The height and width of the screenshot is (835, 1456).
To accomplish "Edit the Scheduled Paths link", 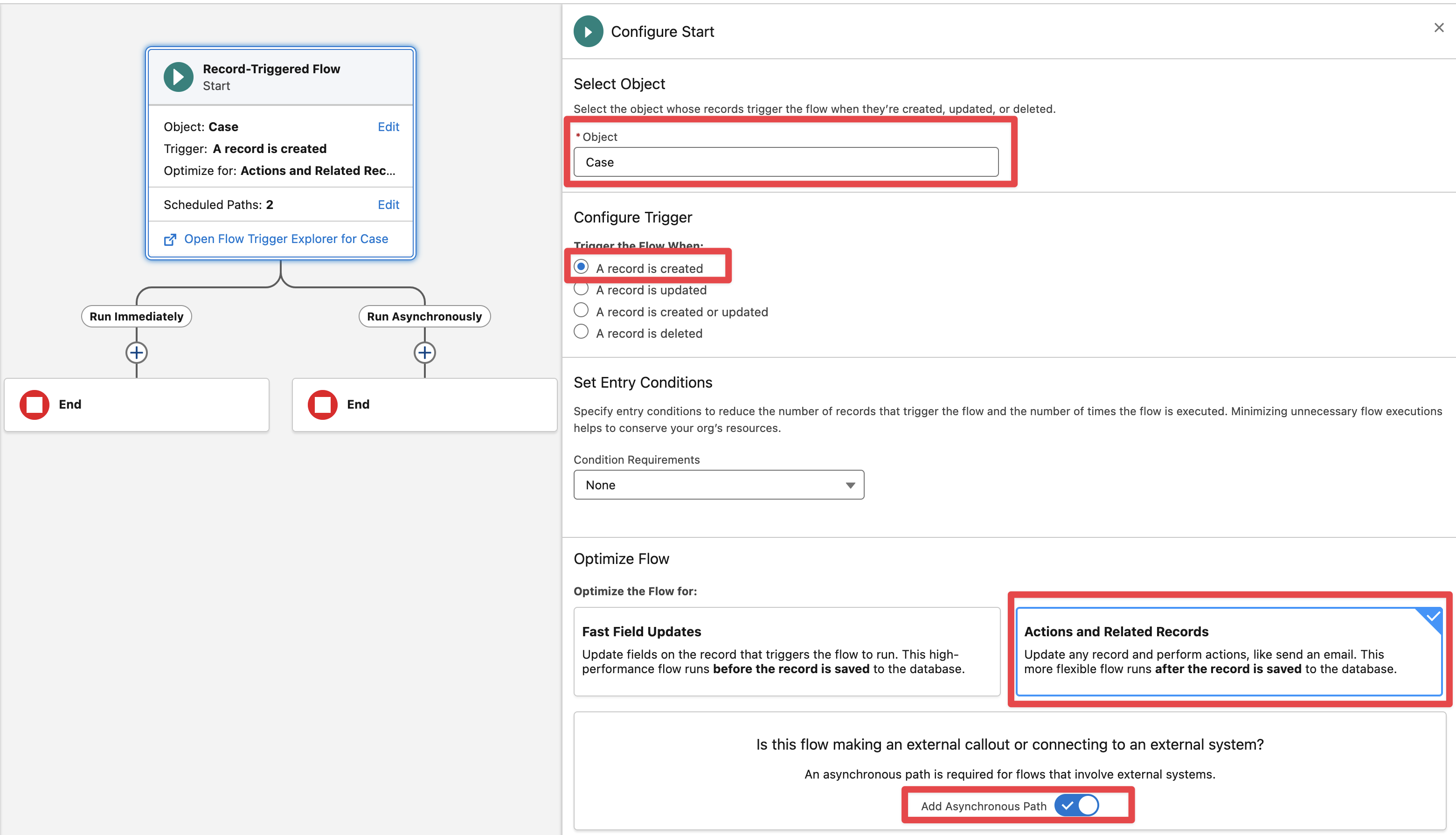I will click(x=388, y=205).
